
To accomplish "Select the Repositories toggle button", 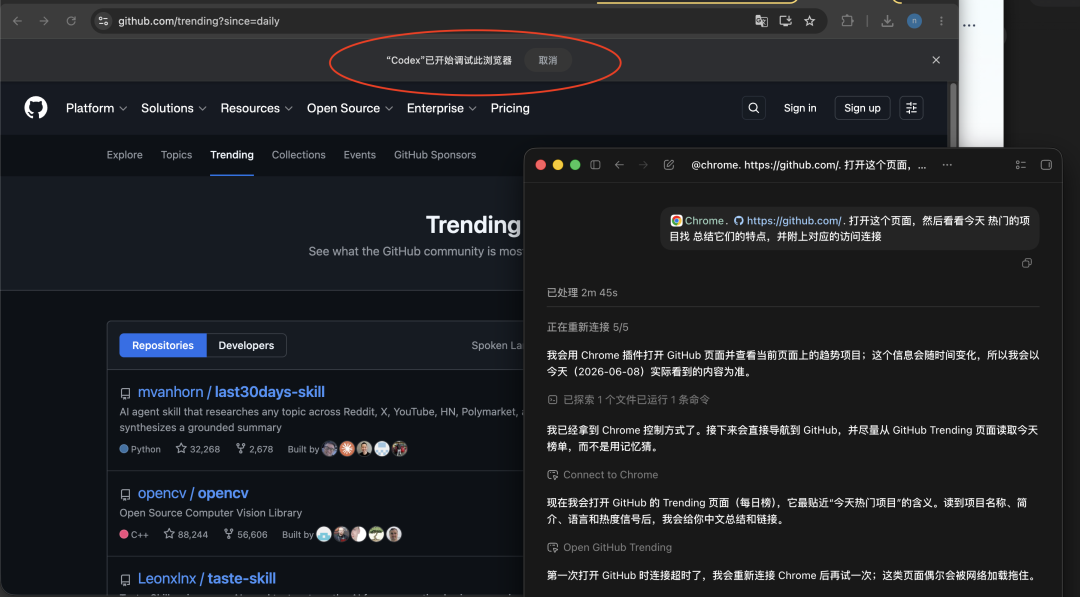I will 163,346.
